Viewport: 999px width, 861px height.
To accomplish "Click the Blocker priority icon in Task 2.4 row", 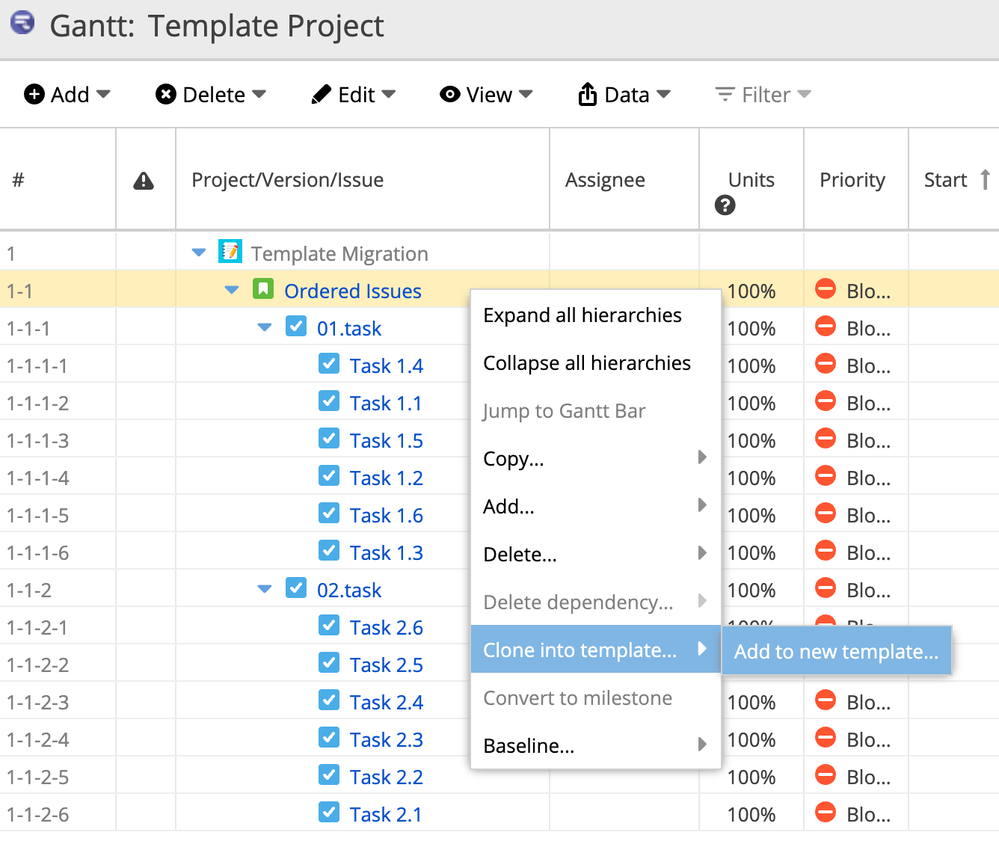I will (825, 700).
